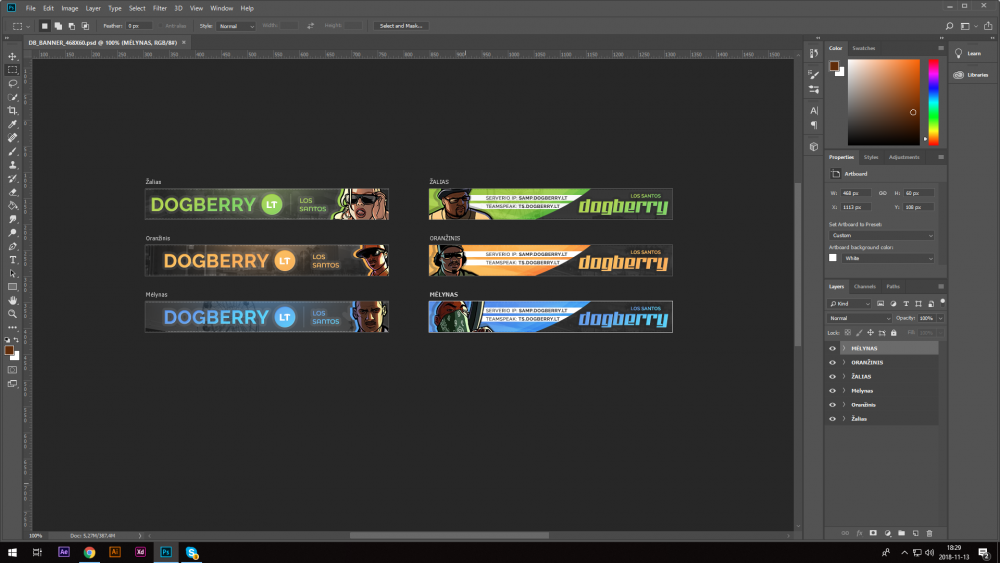The width and height of the screenshot is (1000, 563).
Task: Open the layer Kind filter dropdown
Action: (x=849, y=303)
